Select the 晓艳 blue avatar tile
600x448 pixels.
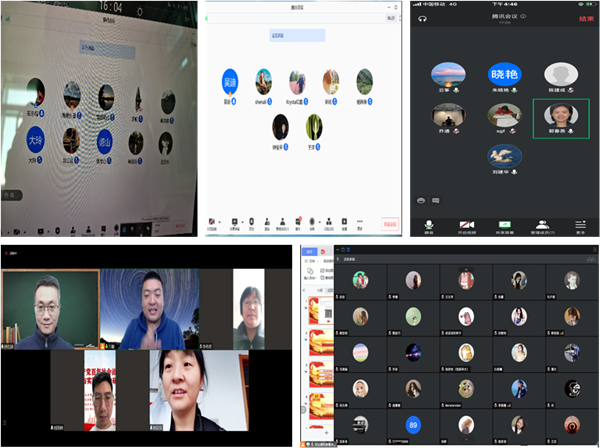pos(504,75)
